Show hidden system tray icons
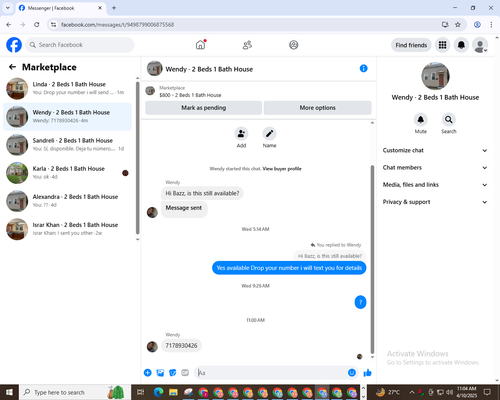Viewport: 500px width, 400px height. (412, 392)
